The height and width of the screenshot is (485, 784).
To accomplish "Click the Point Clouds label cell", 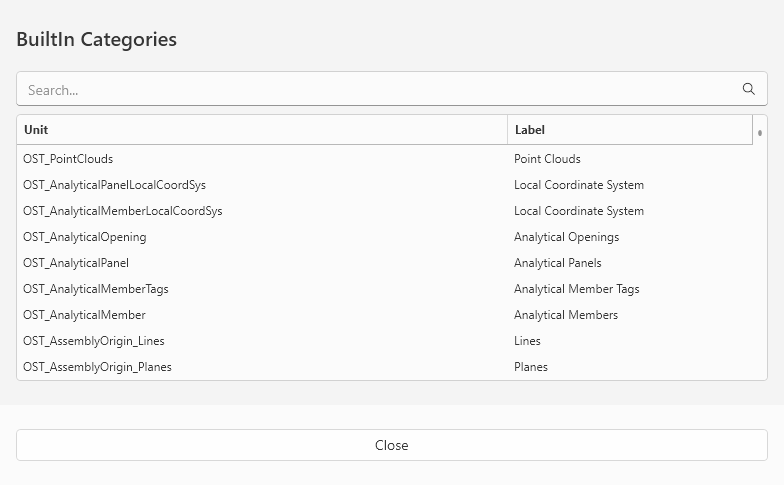I will (x=547, y=159).
